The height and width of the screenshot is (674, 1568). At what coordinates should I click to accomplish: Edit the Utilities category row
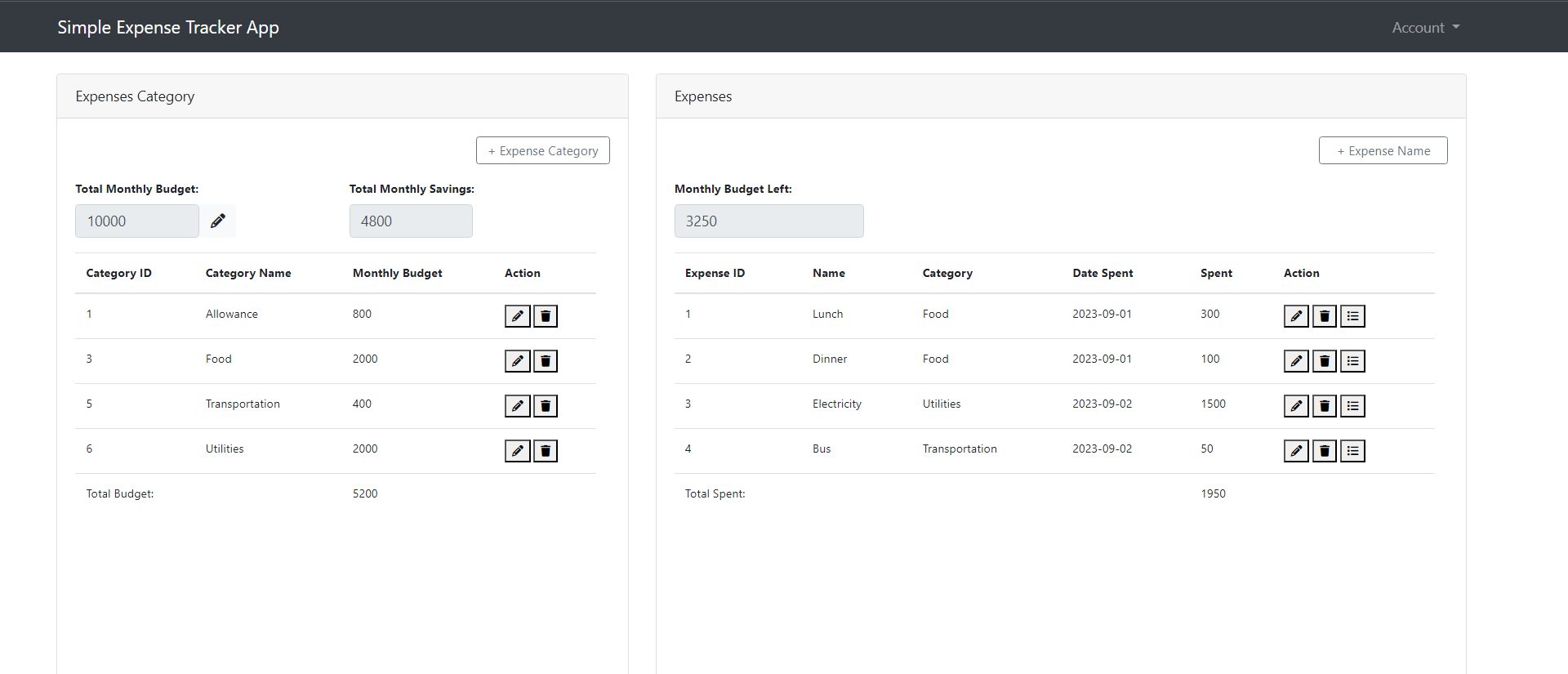[x=518, y=451]
